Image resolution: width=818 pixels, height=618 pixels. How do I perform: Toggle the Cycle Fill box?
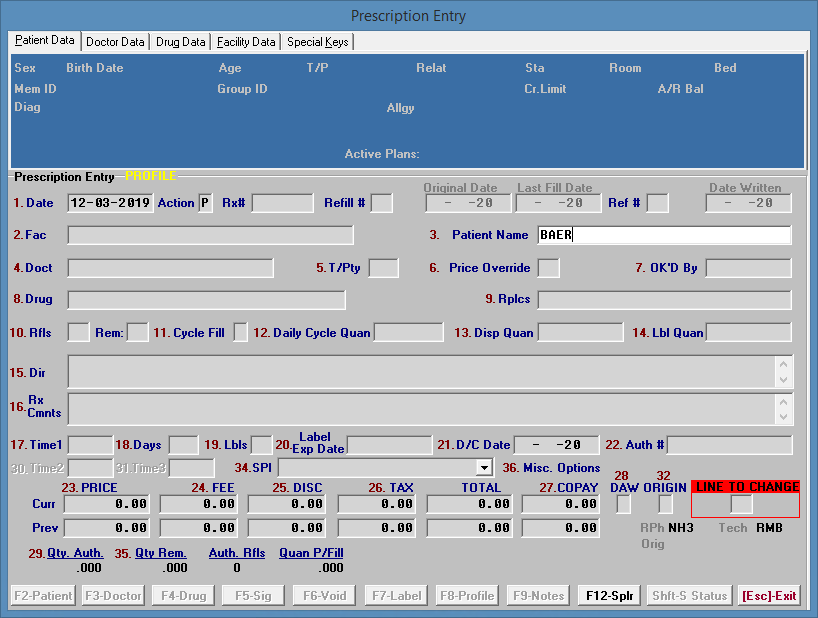(240, 332)
